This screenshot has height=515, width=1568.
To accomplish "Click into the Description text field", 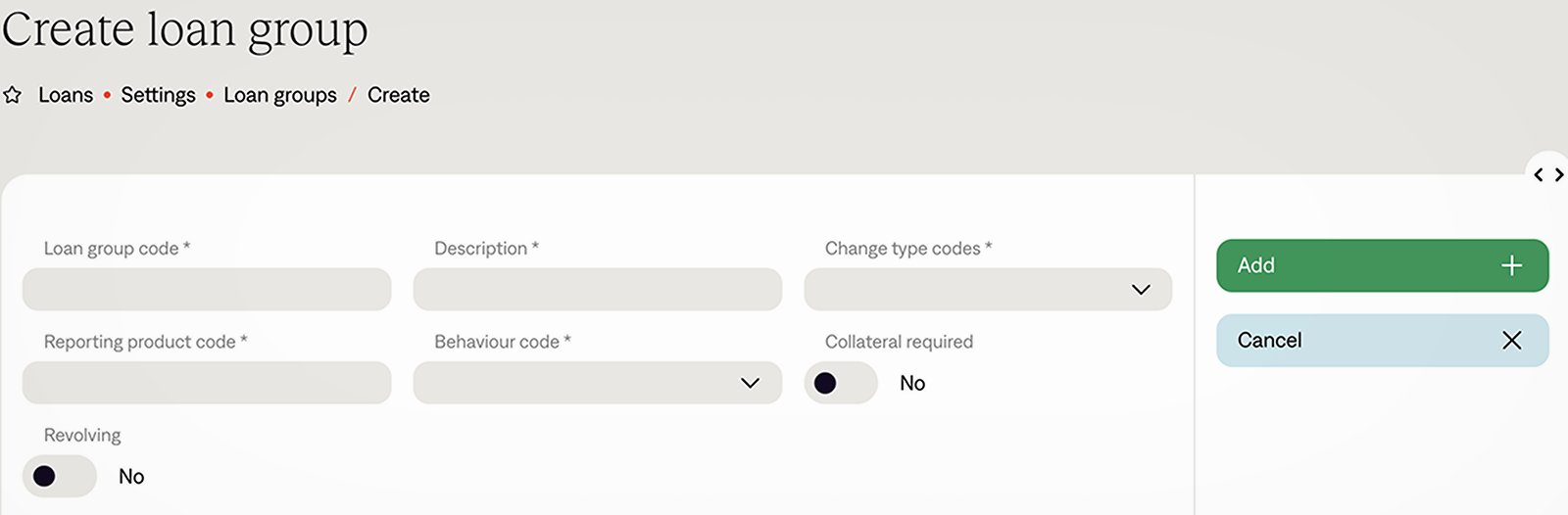I will coord(597,290).
